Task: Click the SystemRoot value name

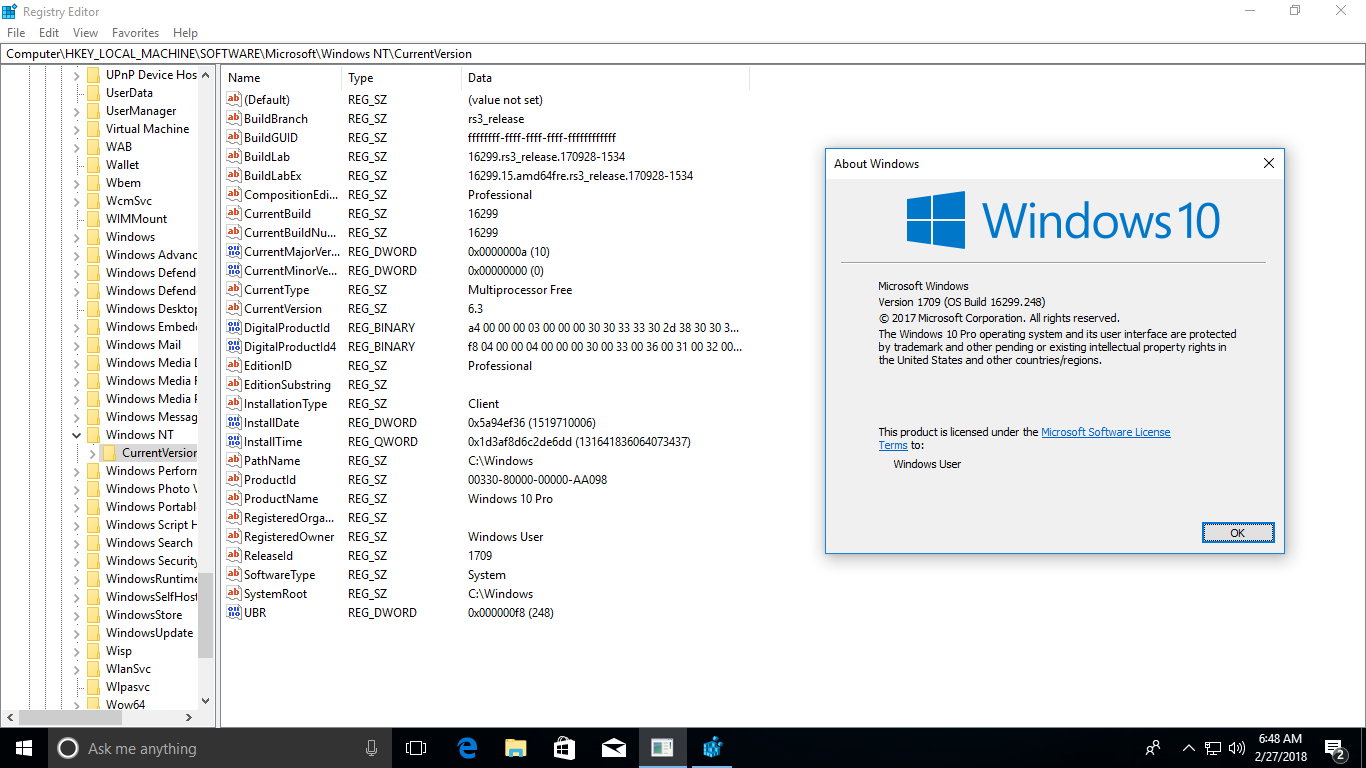Action: point(275,594)
